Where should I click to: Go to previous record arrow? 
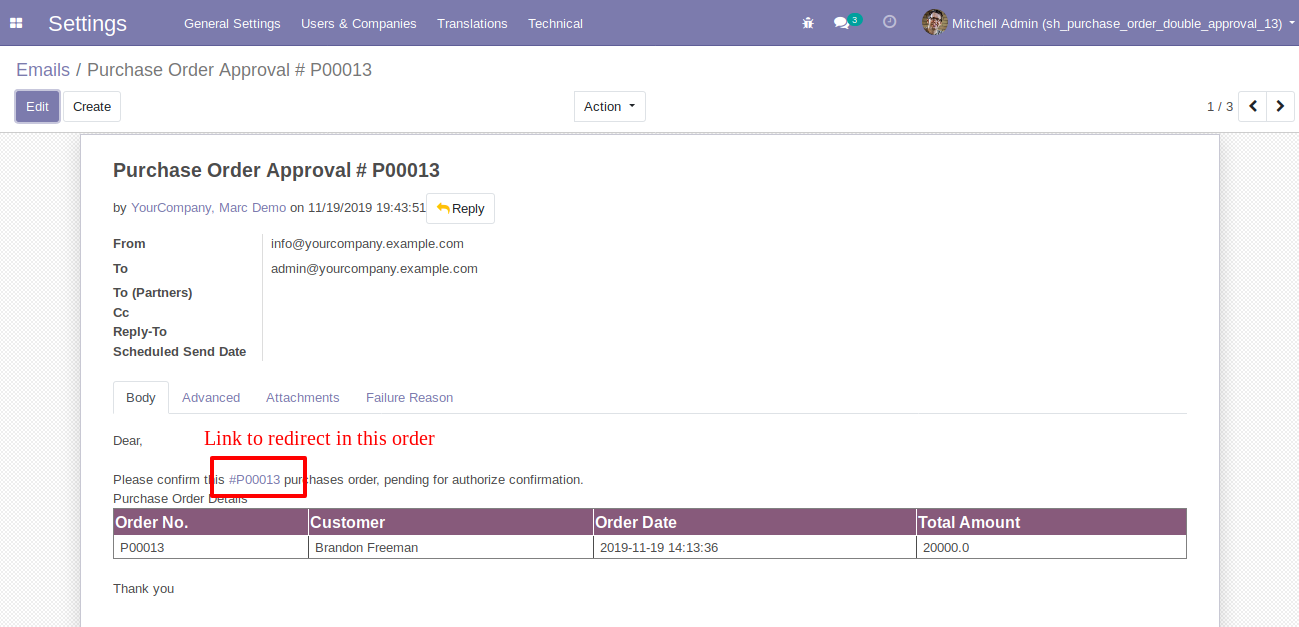click(1252, 106)
